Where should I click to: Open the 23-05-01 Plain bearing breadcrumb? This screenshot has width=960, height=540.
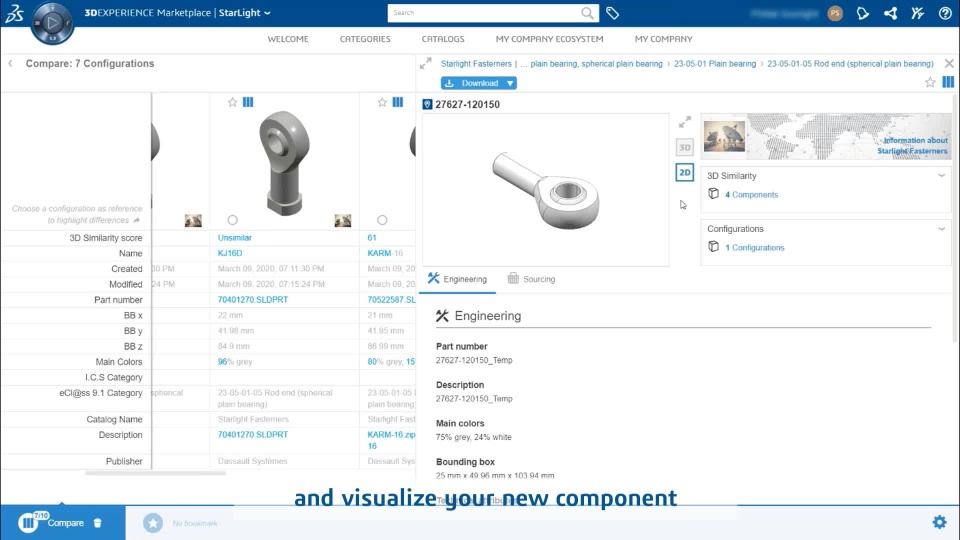point(714,64)
